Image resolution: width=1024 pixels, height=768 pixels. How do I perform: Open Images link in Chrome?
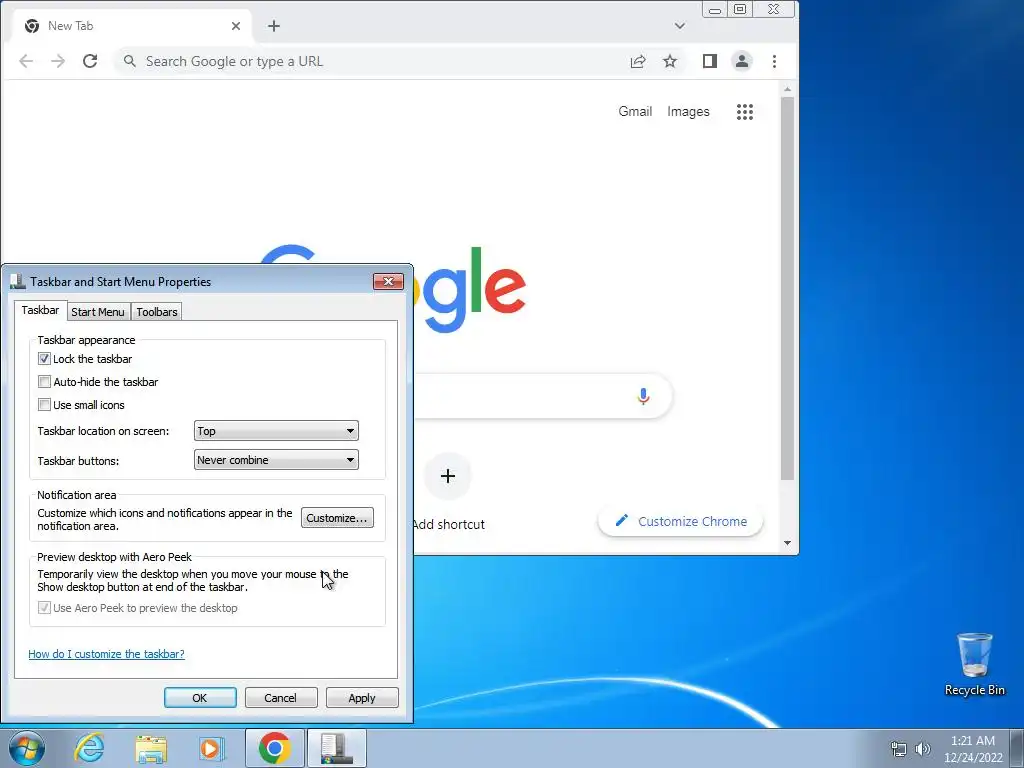688,112
